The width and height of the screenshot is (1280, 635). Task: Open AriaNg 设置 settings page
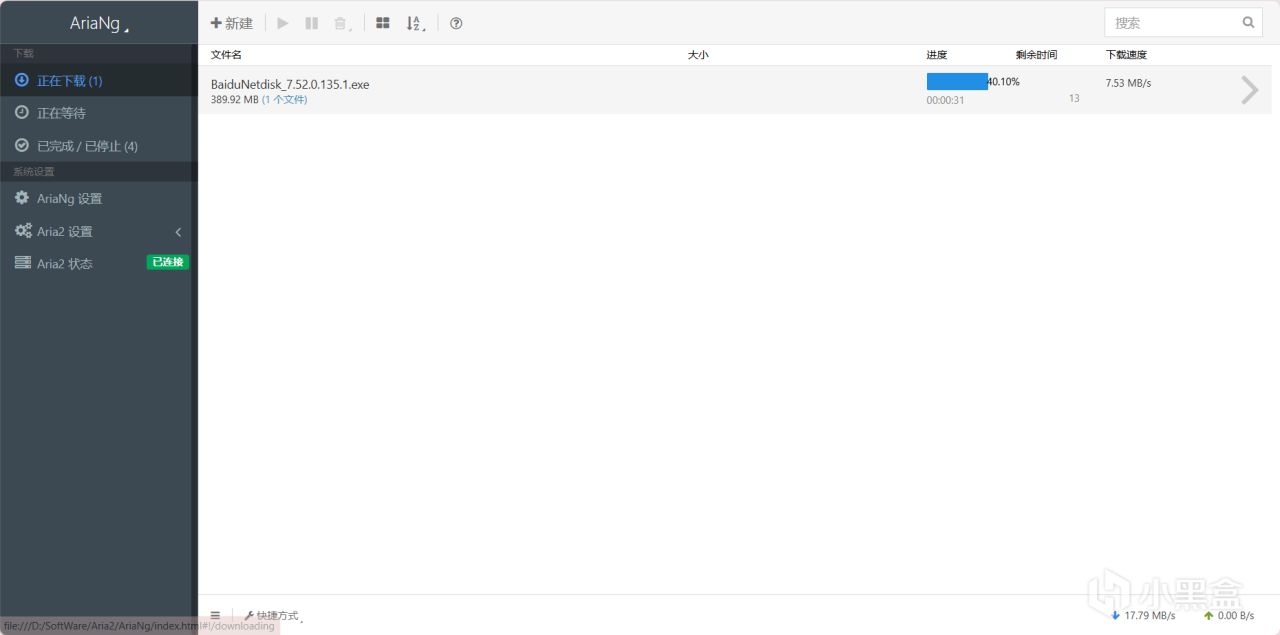point(98,198)
